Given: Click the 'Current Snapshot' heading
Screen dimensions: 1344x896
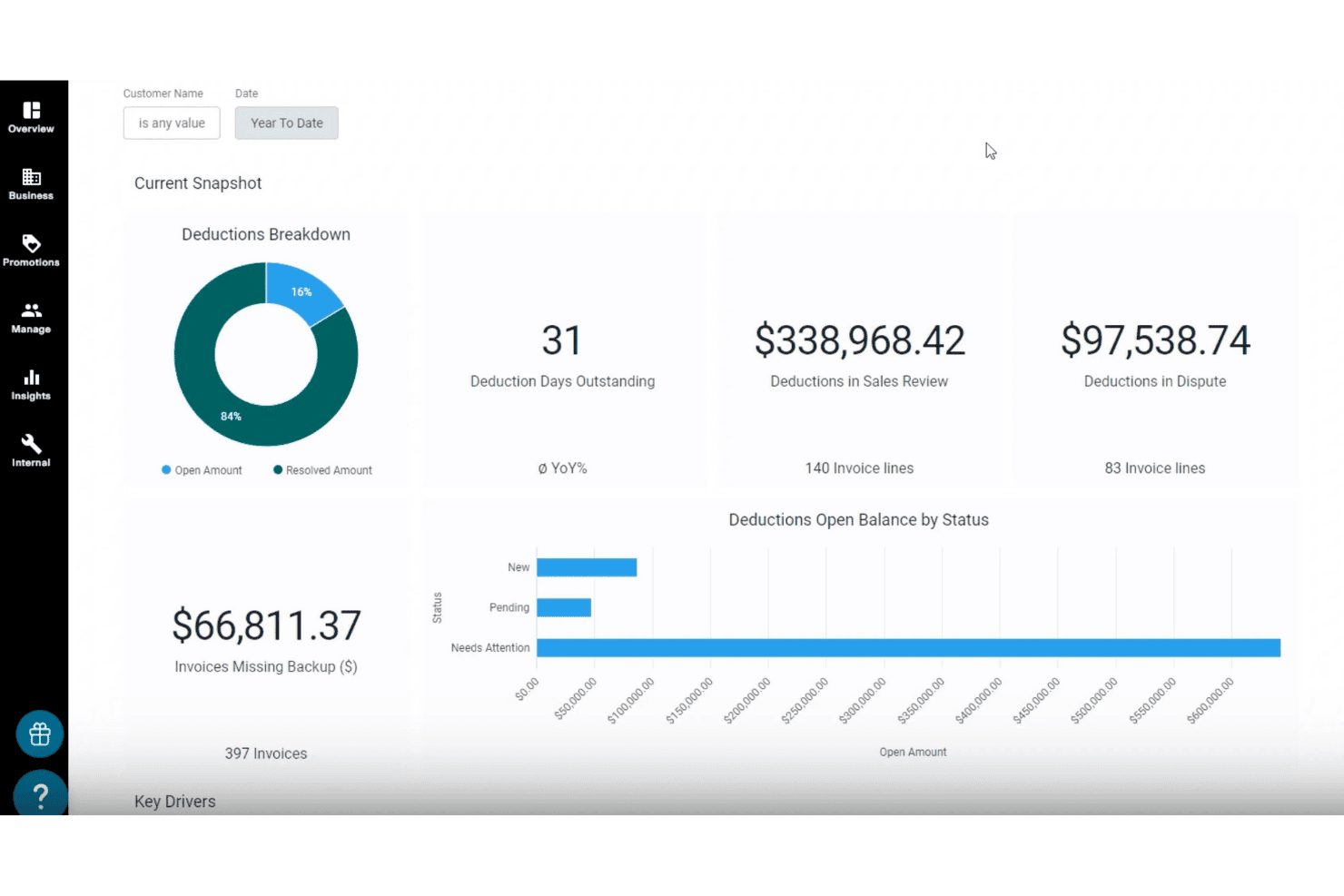Looking at the screenshot, I should [x=198, y=183].
